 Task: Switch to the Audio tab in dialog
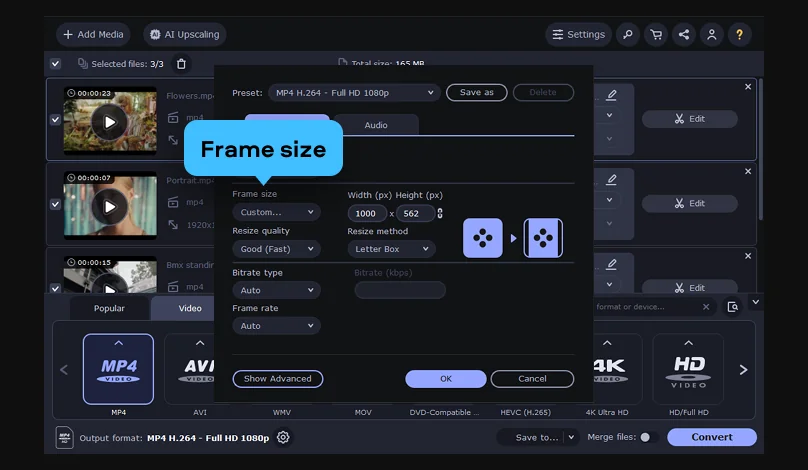(376, 125)
